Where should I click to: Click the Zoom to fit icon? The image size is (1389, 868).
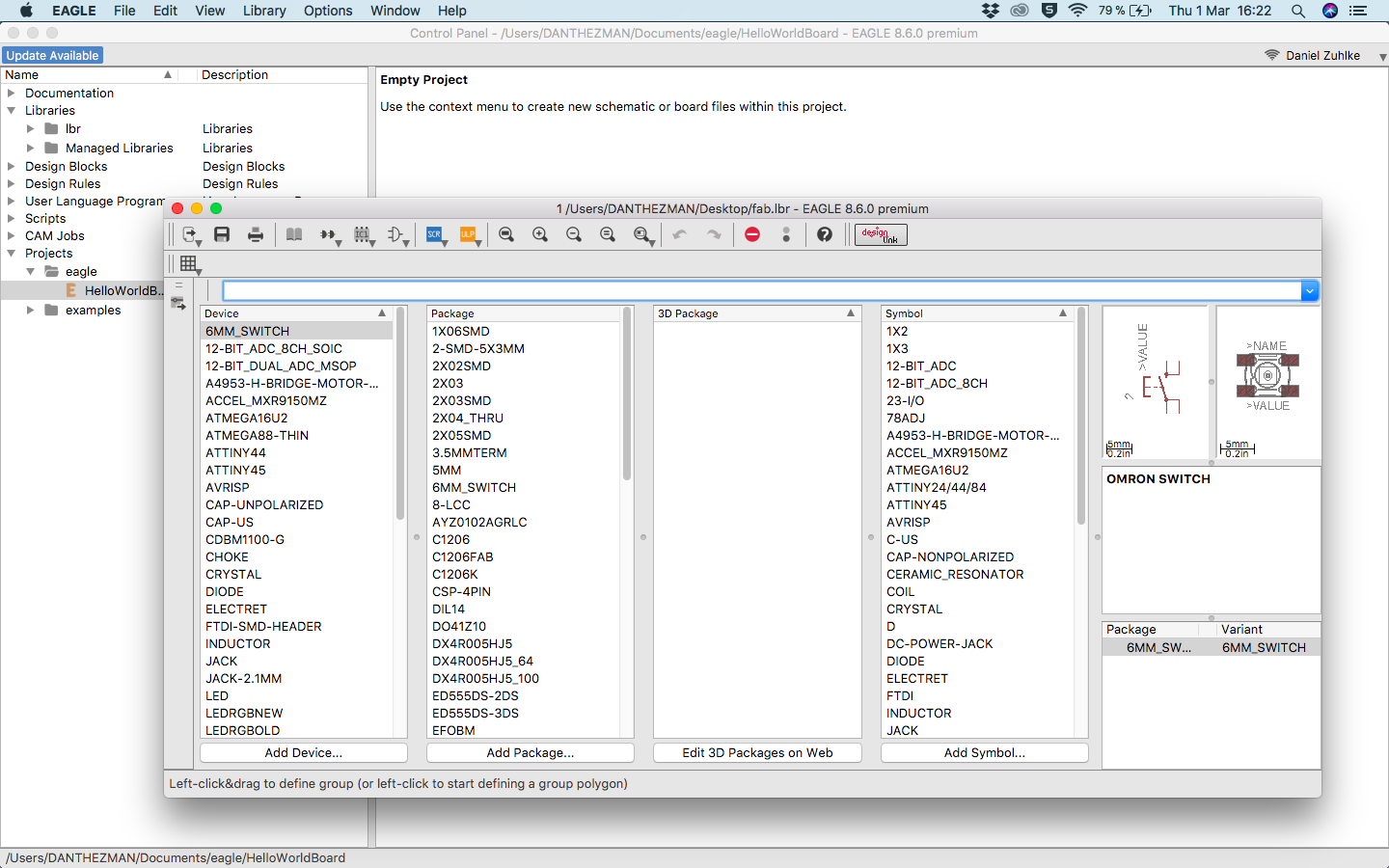506,234
